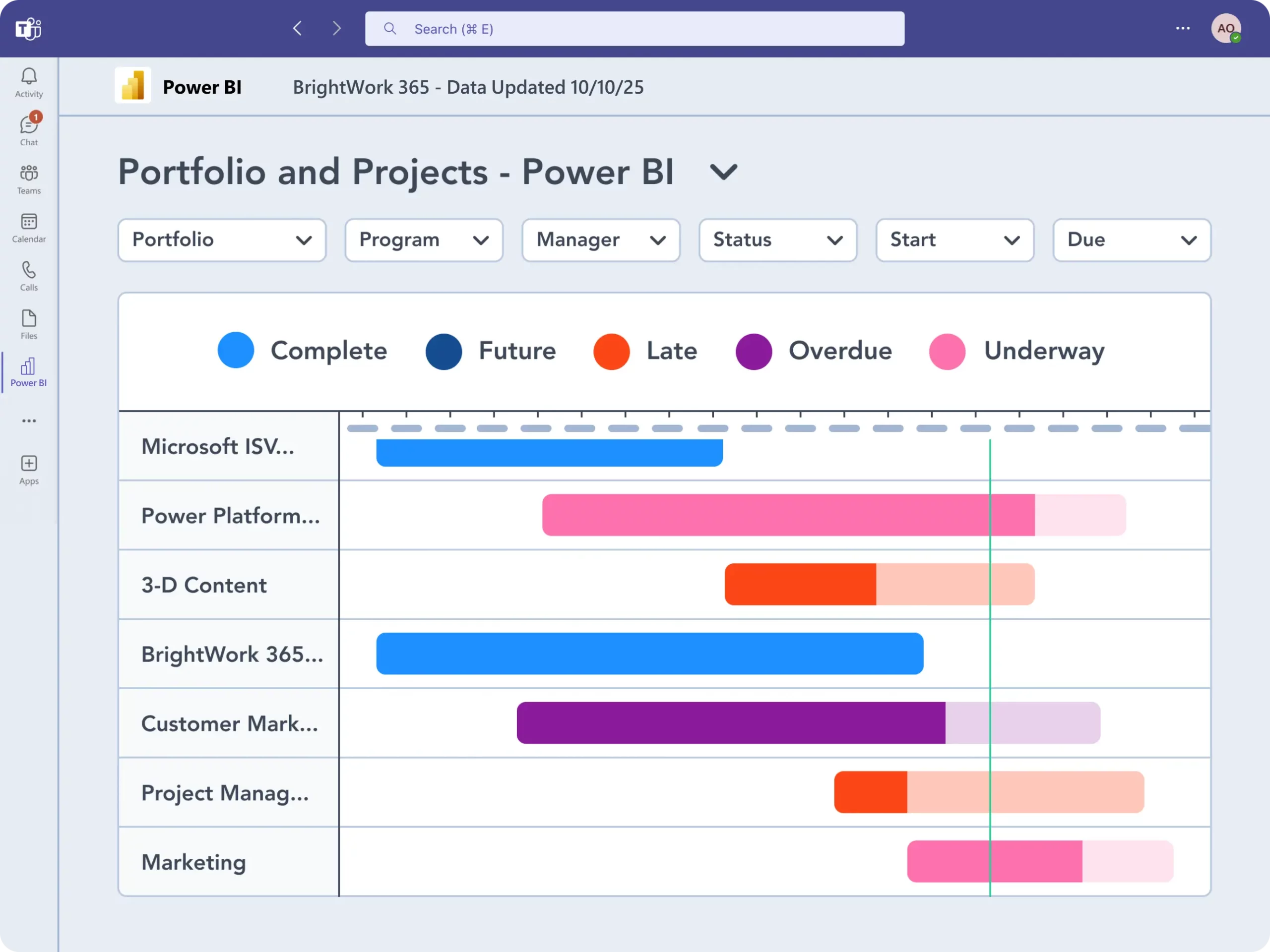
Task: Go to Teams in sidebar
Action: [x=29, y=179]
